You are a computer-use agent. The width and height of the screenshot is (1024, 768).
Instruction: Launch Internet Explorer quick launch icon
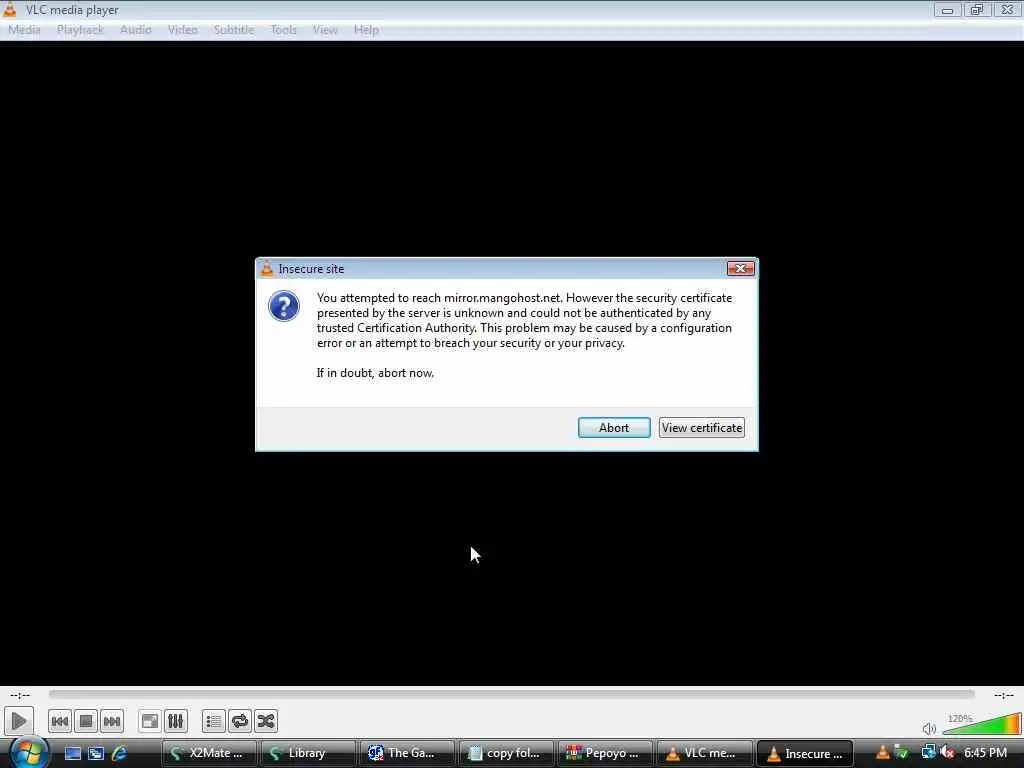pos(120,753)
